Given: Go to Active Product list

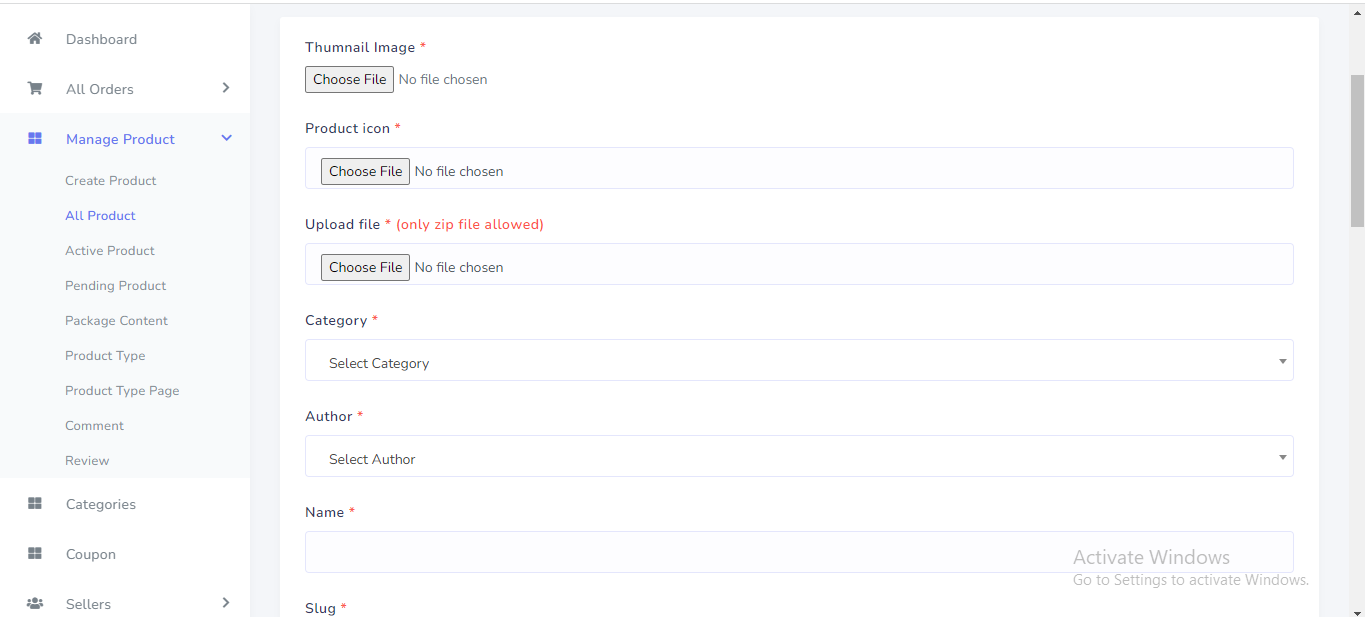Looking at the screenshot, I should point(110,251).
